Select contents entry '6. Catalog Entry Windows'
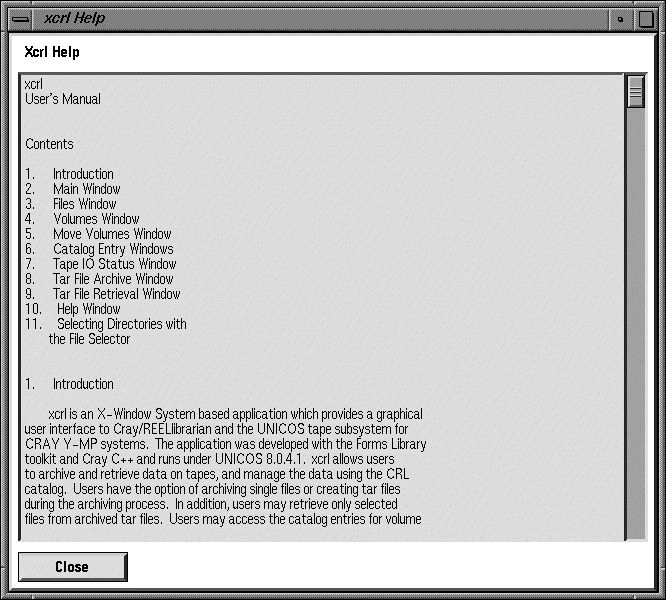The height and width of the screenshot is (600, 666). pos(99,249)
